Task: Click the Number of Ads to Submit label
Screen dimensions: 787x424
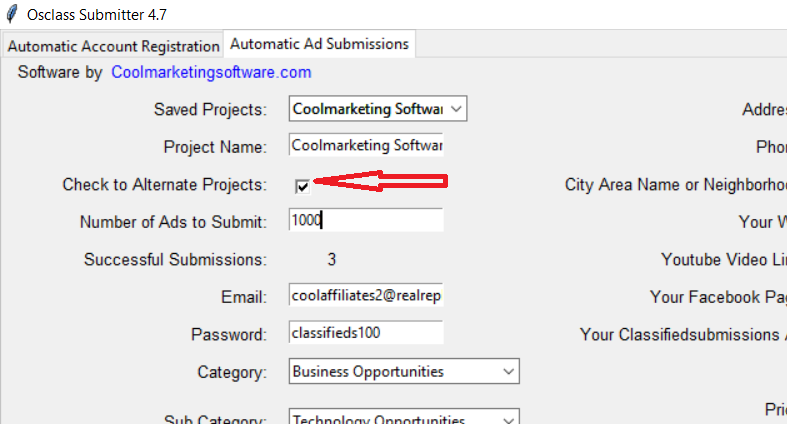Action: 174,222
